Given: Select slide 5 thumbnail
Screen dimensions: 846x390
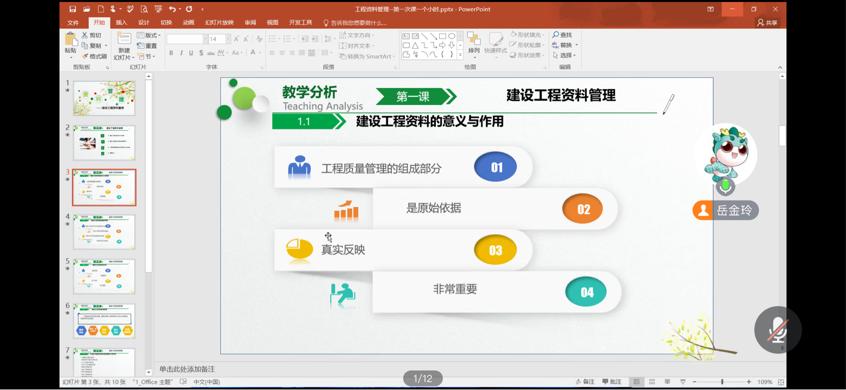Looking at the screenshot, I should pyautogui.click(x=104, y=276).
